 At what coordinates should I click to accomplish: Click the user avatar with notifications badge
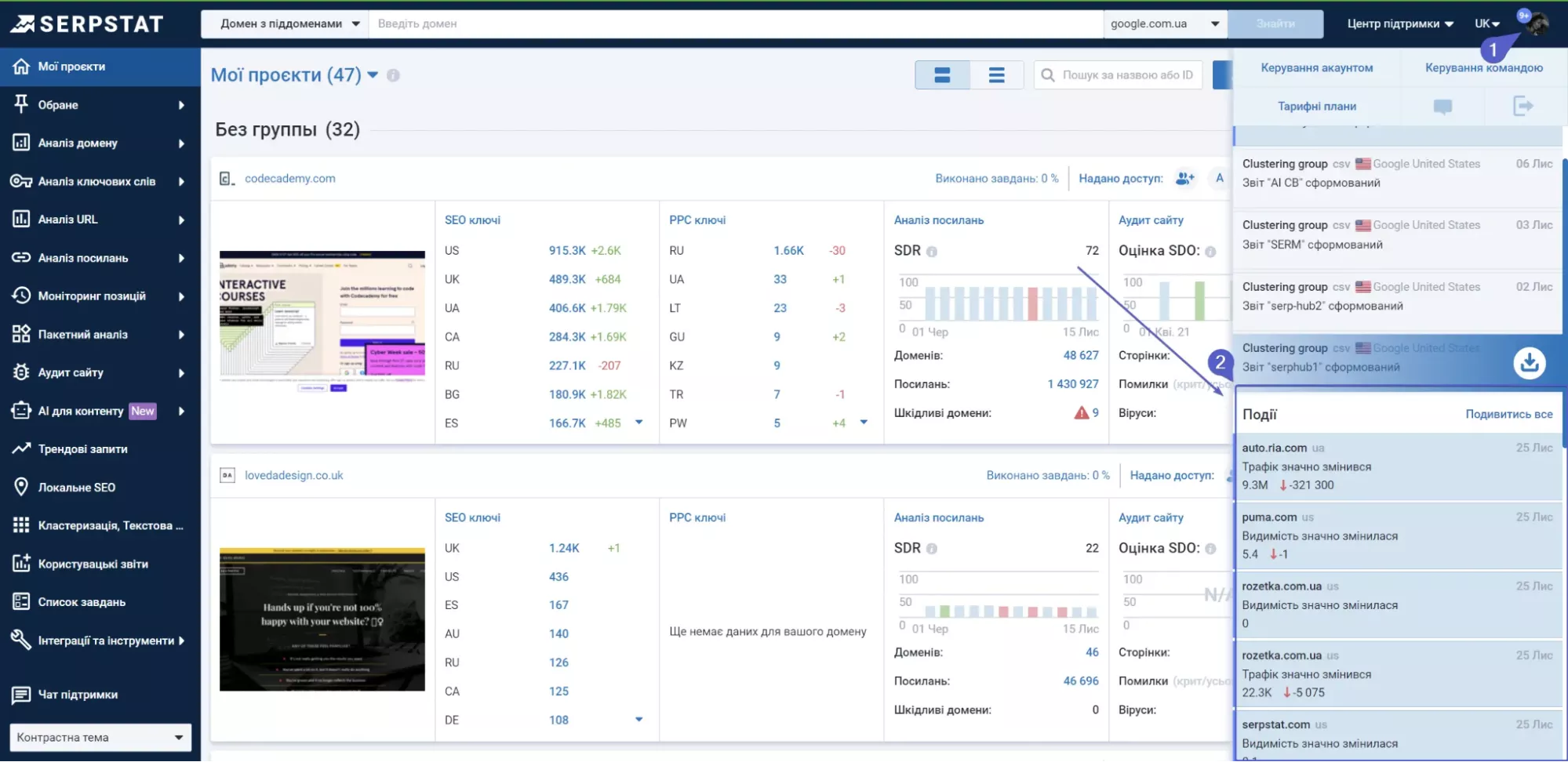(x=1535, y=23)
